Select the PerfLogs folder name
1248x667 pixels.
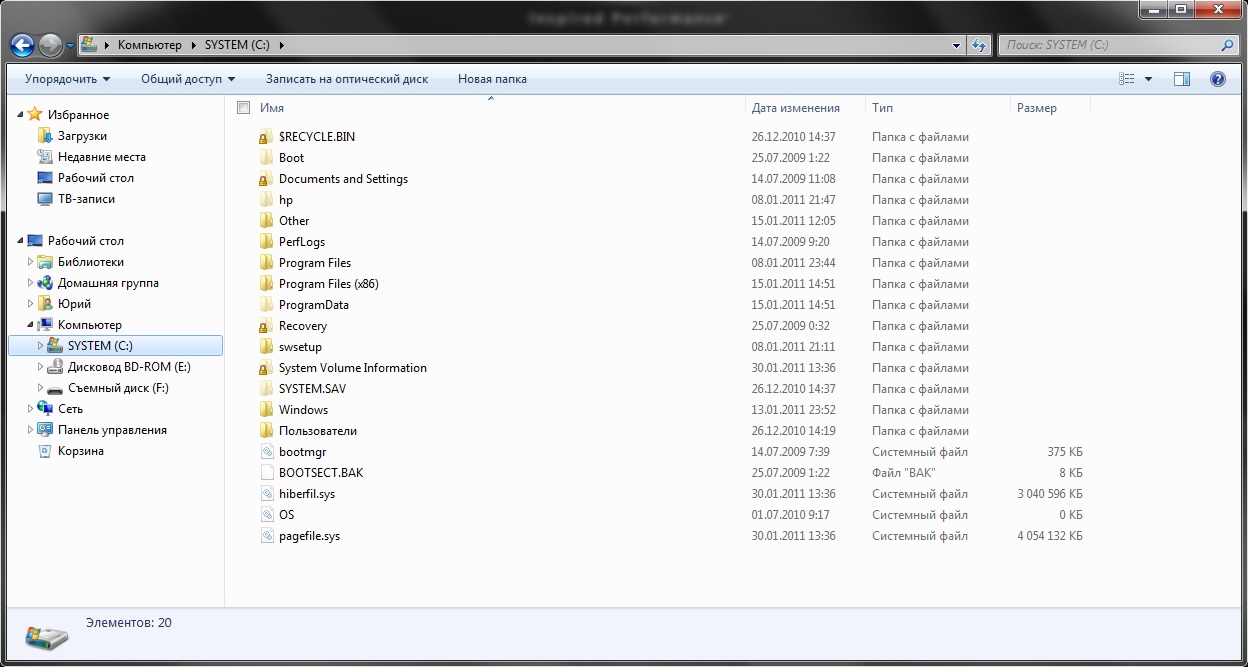pos(302,242)
